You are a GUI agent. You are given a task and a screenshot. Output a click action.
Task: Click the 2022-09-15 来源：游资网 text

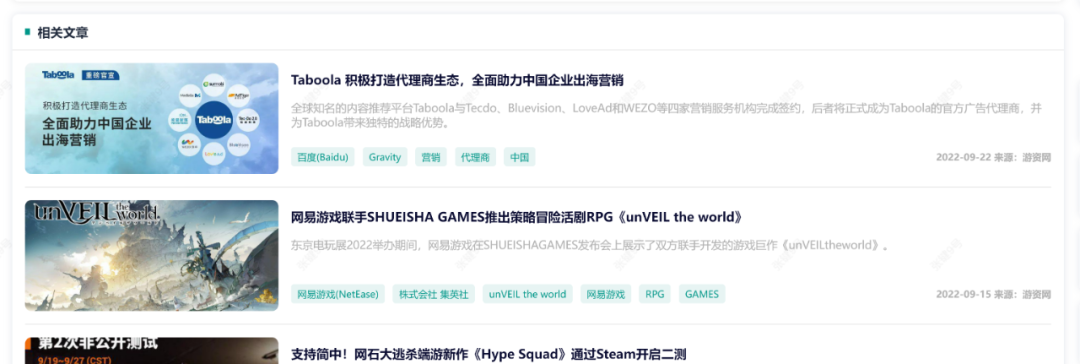pyautogui.click(x=993, y=294)
